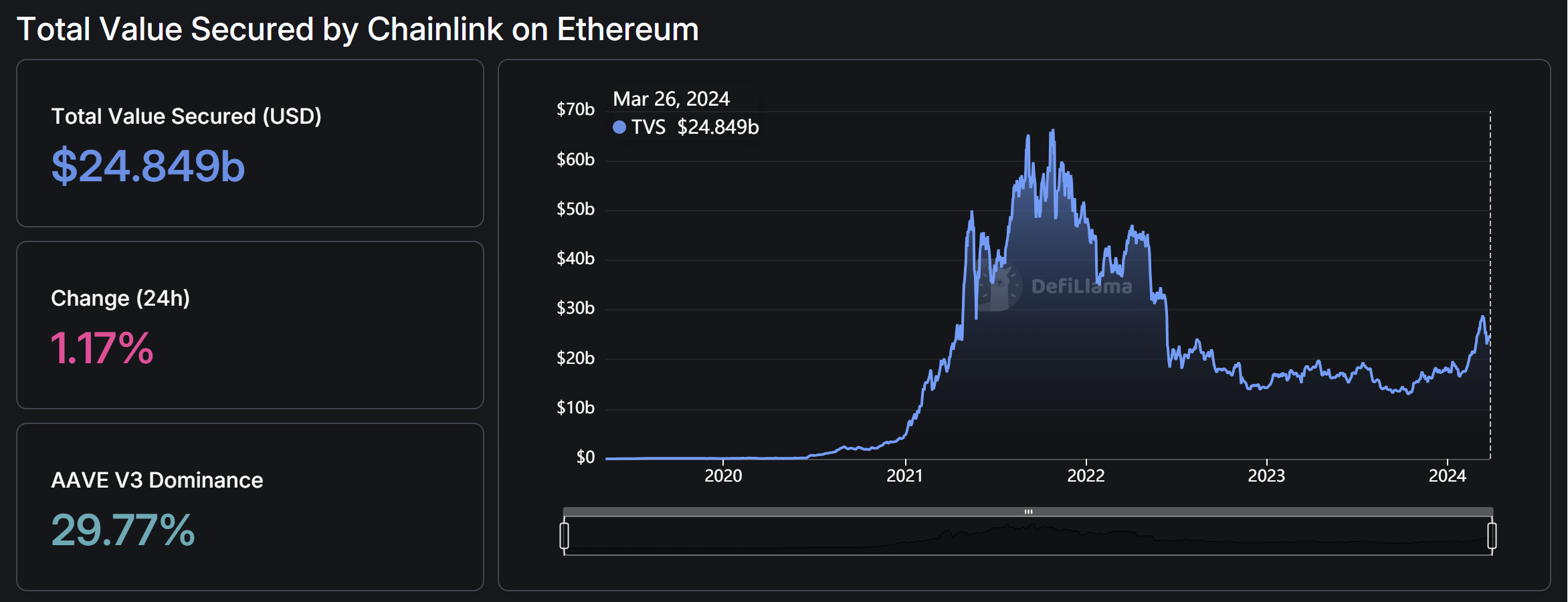Click the $40b y-axis label
Image resolution: width=1568 pixels, height=602 pixels.
[575, 258]
